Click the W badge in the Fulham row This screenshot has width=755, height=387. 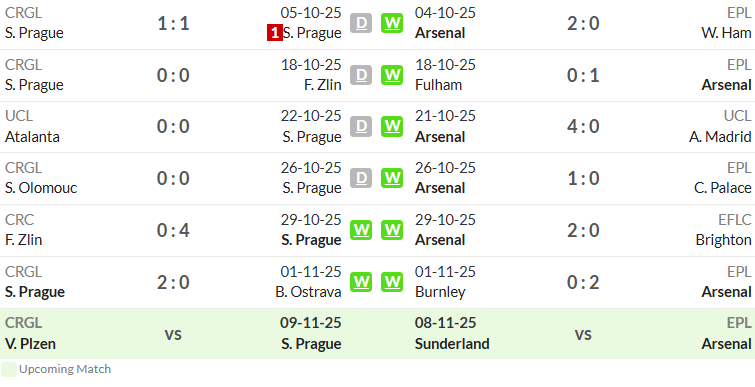(392, 75)
